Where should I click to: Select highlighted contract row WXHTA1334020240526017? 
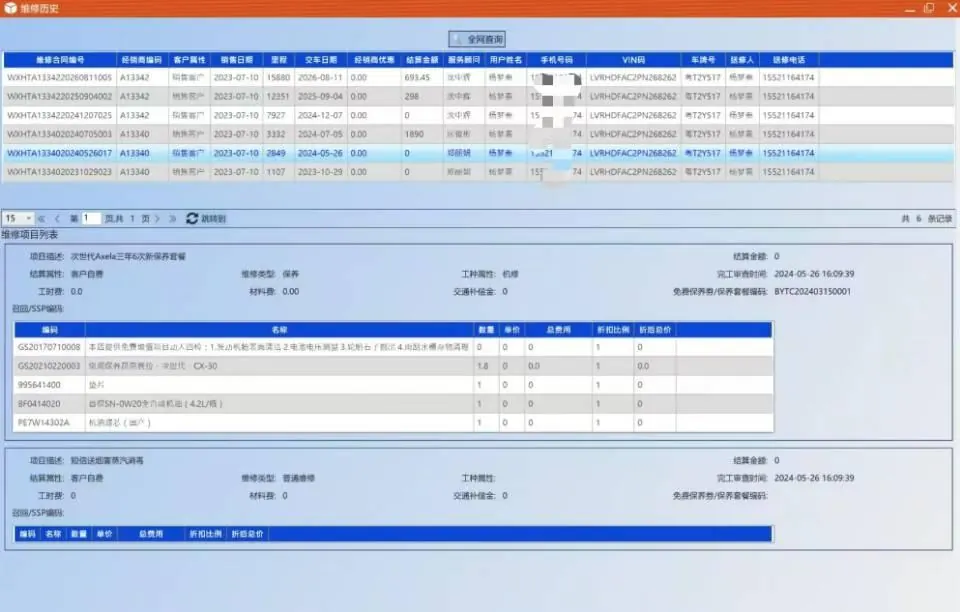pyautogui.click(x=478, y=153)
